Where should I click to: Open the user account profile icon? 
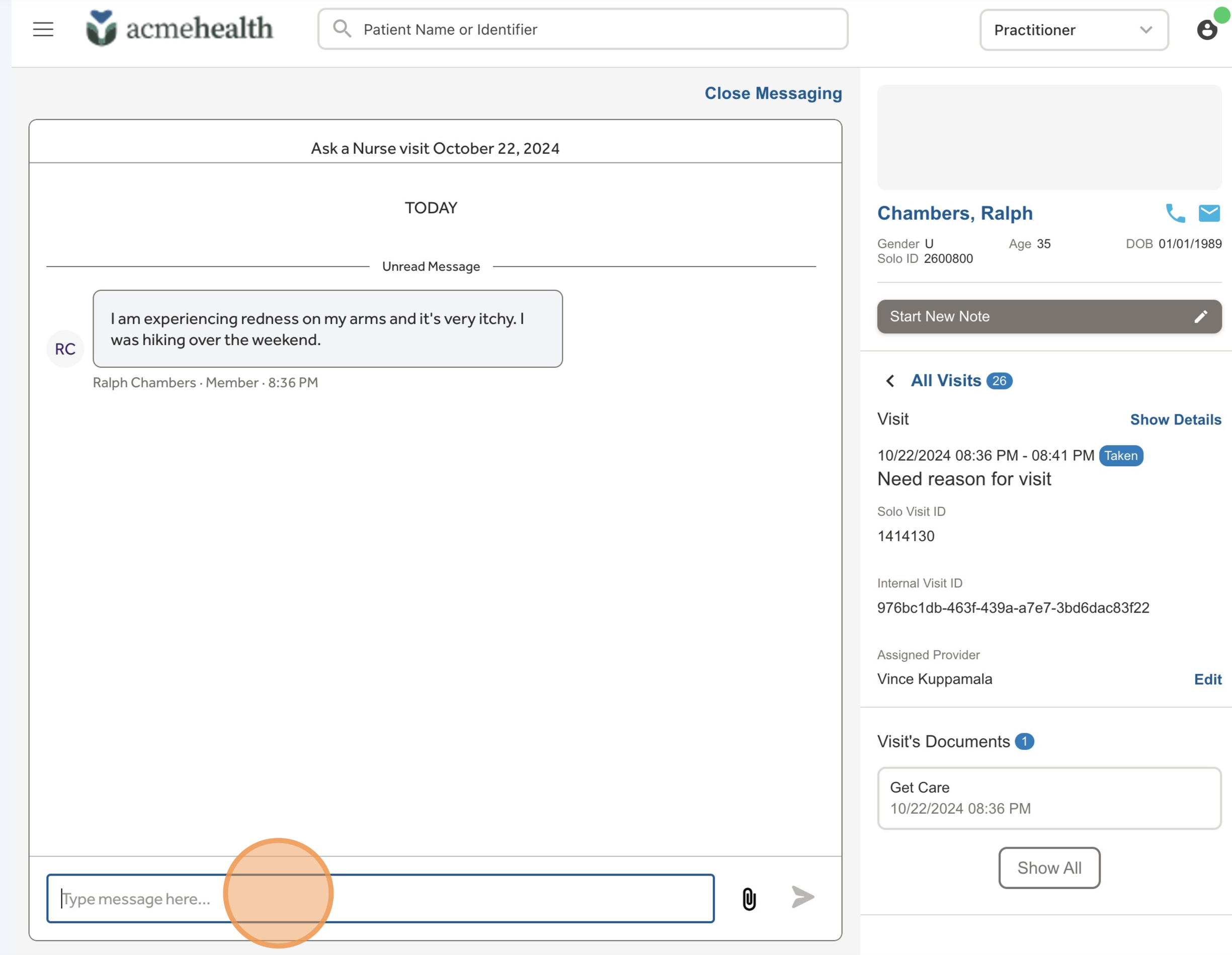tap(1207, 29)
